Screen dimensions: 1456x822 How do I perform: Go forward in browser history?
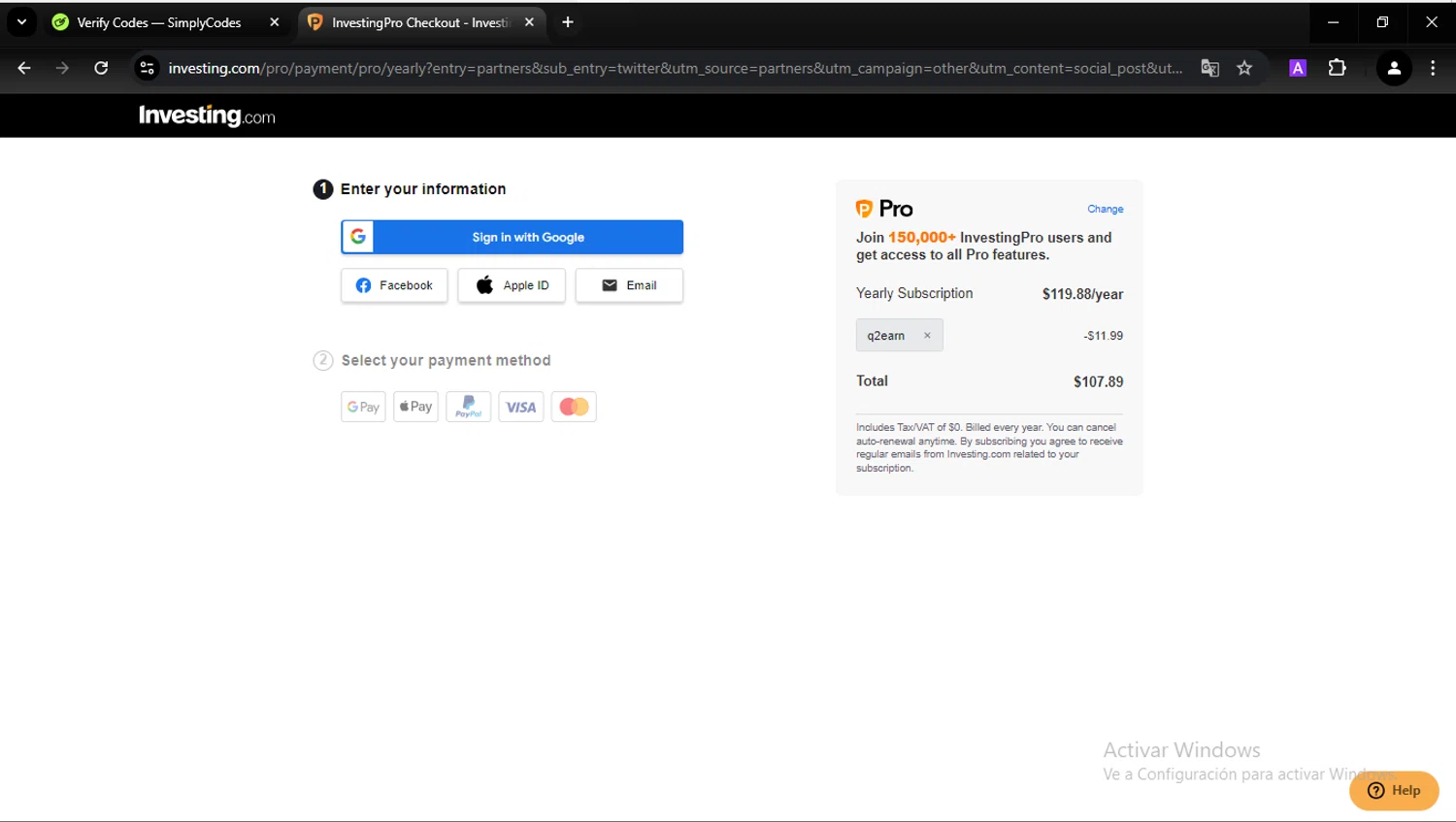(62, 68)
